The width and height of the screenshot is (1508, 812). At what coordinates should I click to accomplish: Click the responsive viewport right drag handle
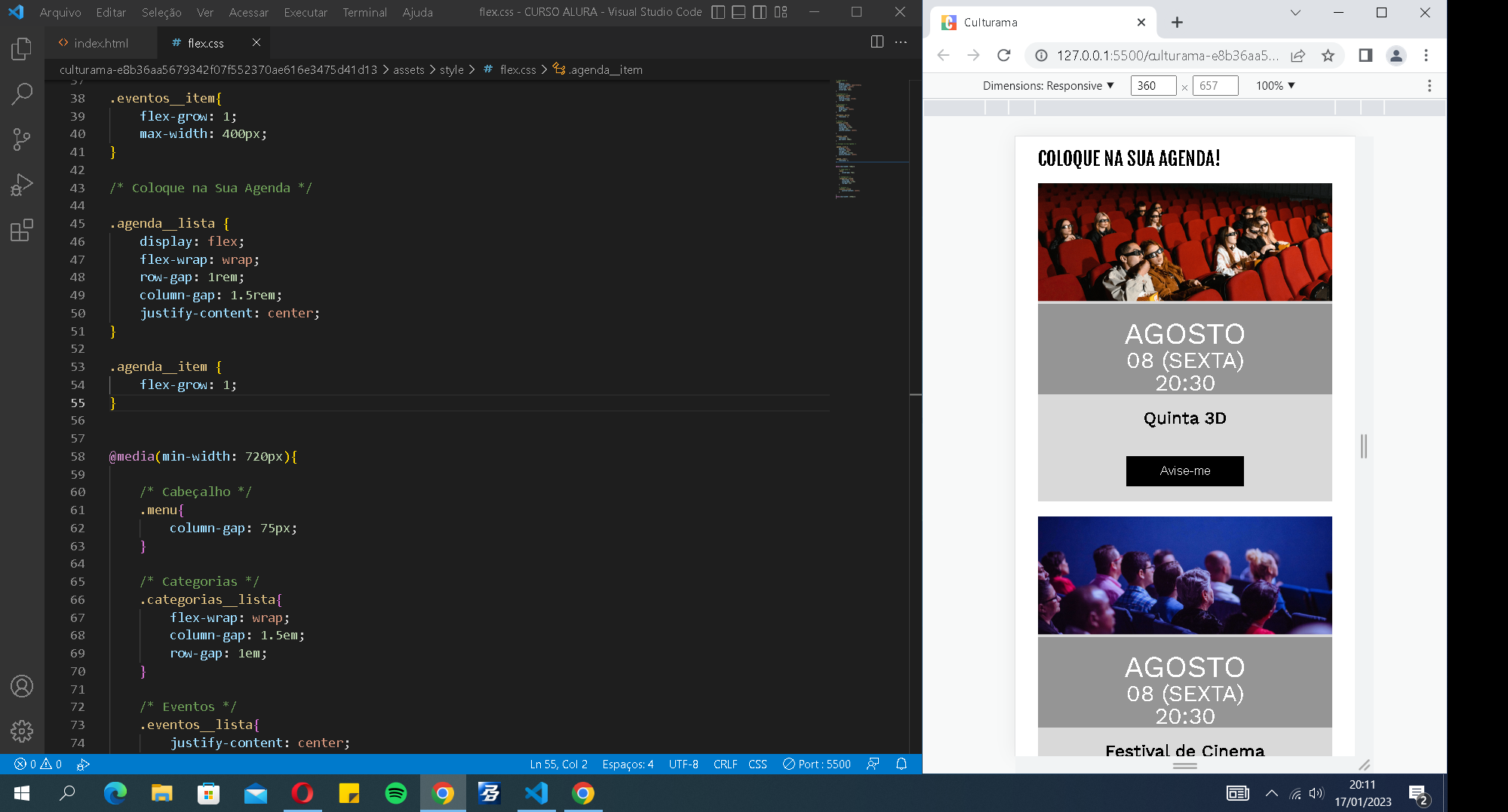(1363, 446)
